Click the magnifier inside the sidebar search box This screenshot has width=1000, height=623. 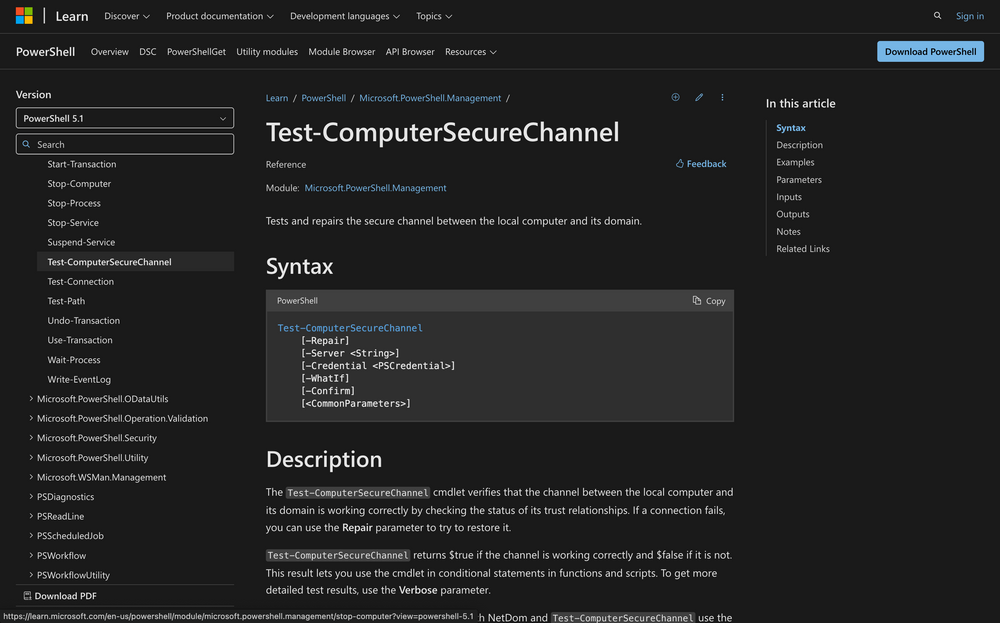click(26, 143)
